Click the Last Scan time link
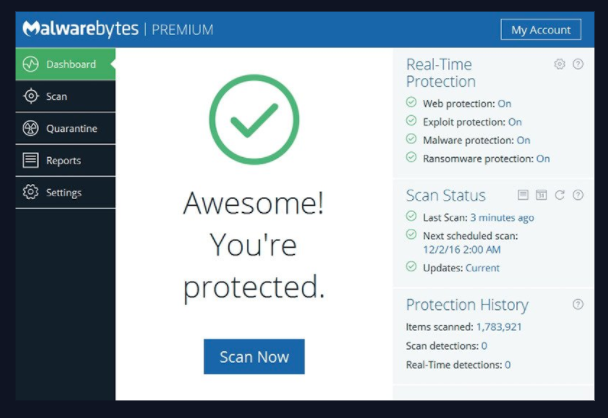 (x=501, y=217)
